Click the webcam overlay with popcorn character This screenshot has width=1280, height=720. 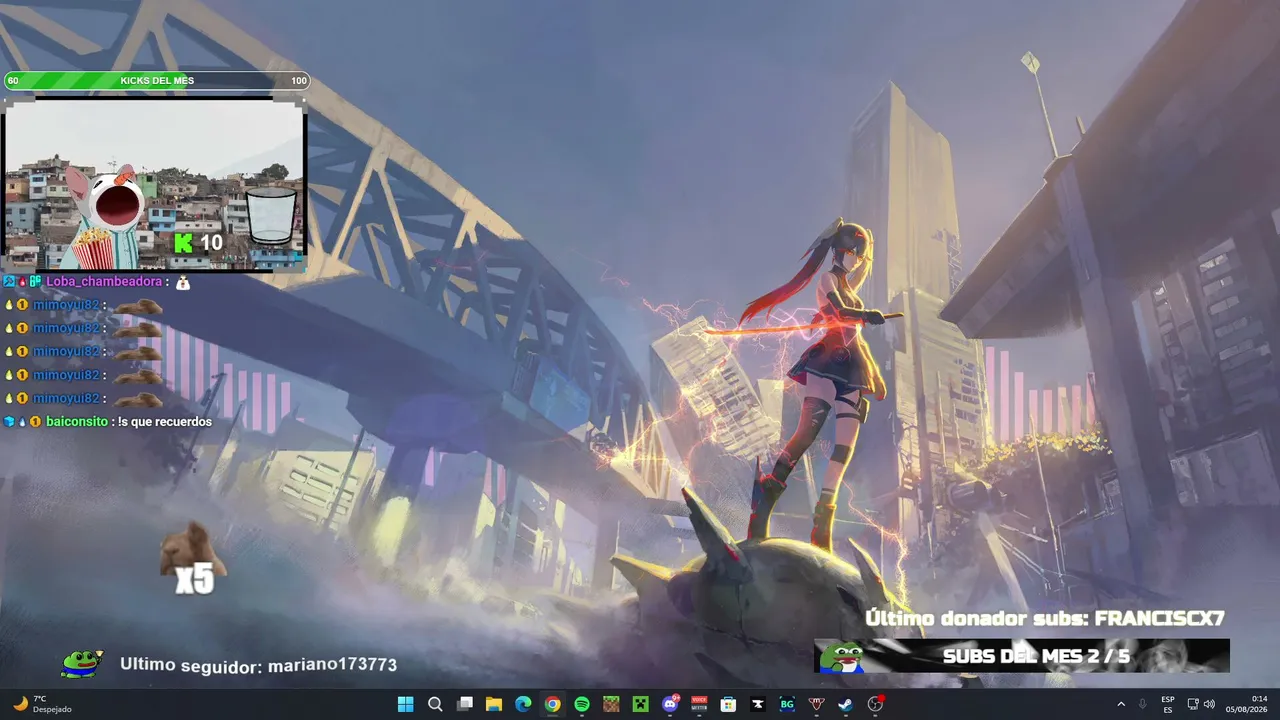point(154,184)
